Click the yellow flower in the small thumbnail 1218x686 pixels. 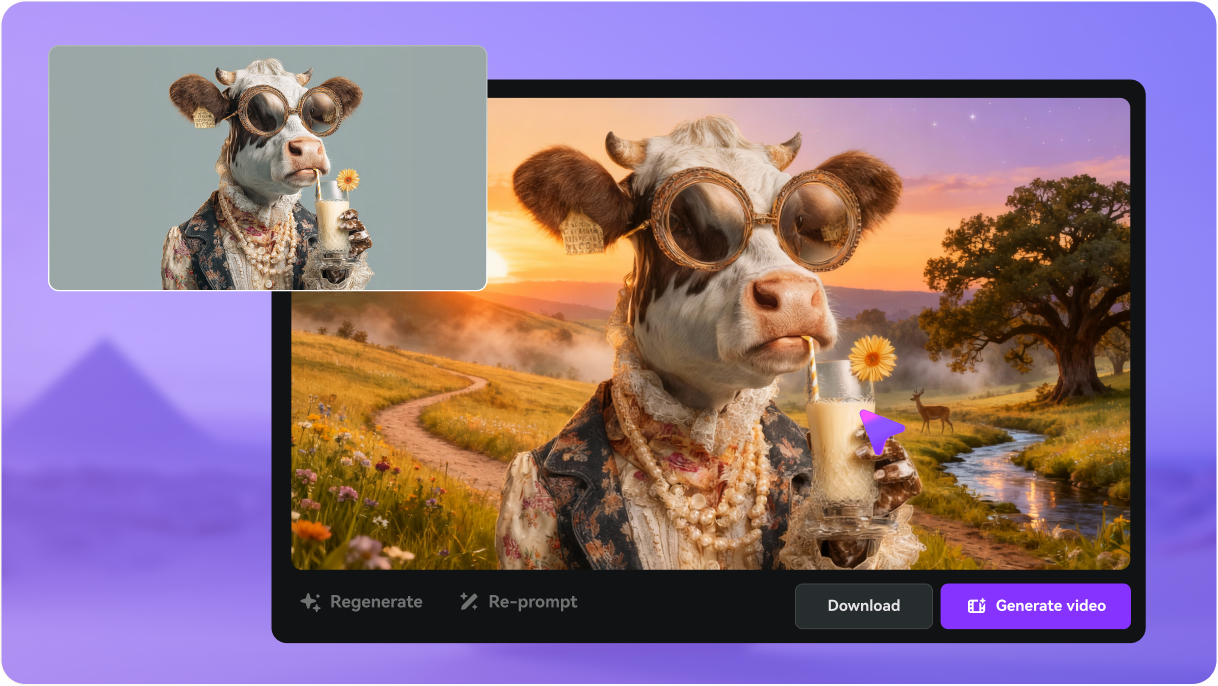coord(348,180)
